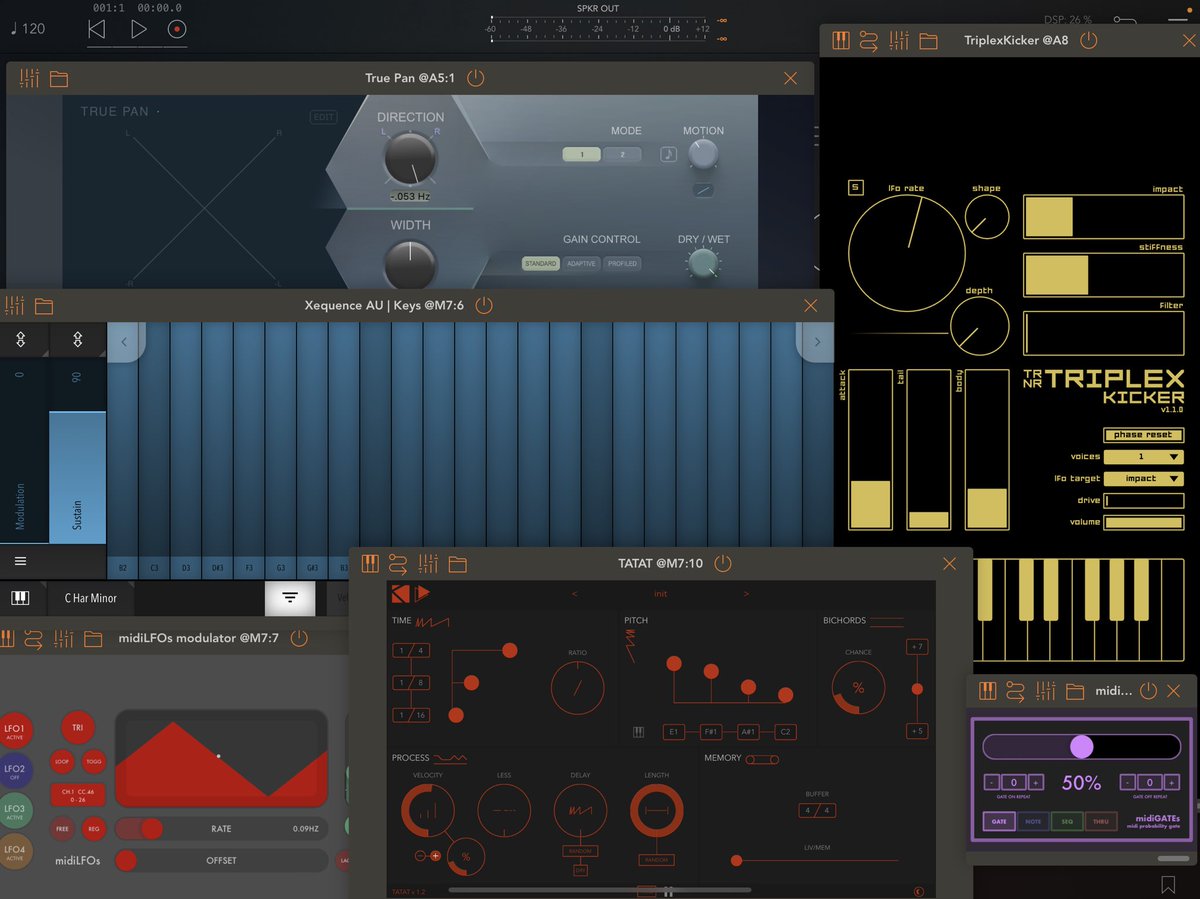The height and width of the screenshot is (899, 1200).
Task: Click the drive bar in TriplexKicker
Action: [1143, 500]
